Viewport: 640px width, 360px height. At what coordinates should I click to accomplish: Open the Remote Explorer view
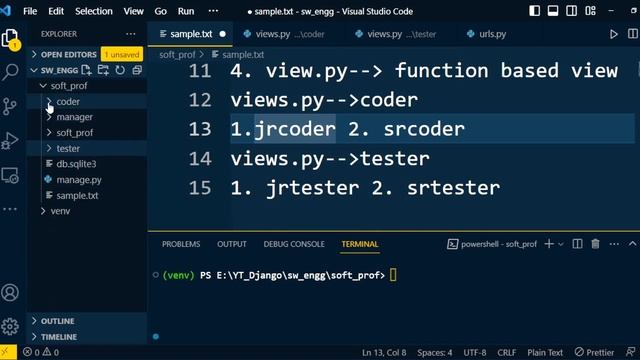coord(10,176)
